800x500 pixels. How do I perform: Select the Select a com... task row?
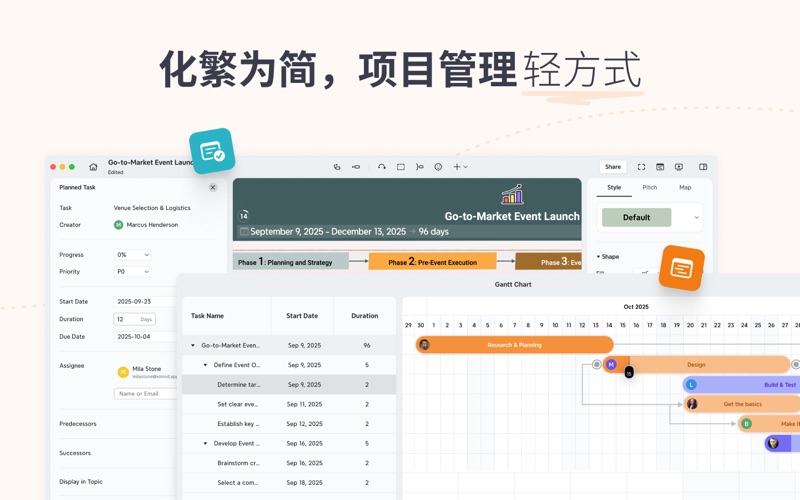(289, 482)
